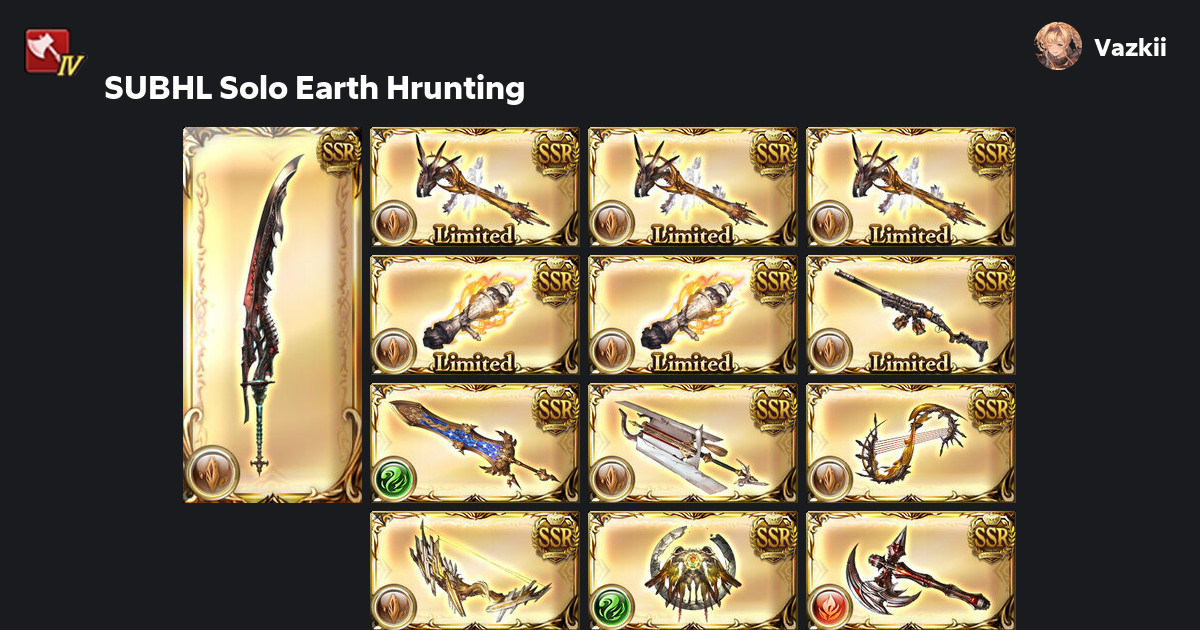Select the Limited black rifle weapon

tap(911, 315)
